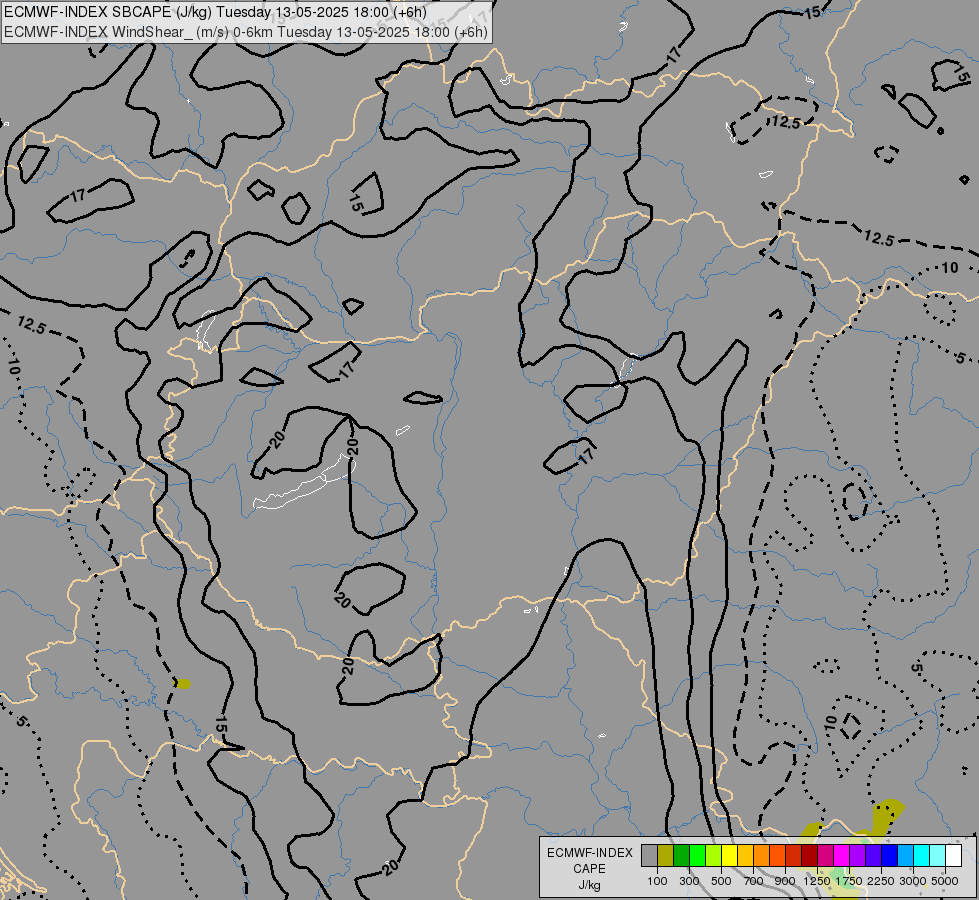Viewport: 979px width, 900px height.
Task: Click the CAPE label in legend
Action: [x=589, y=869]
